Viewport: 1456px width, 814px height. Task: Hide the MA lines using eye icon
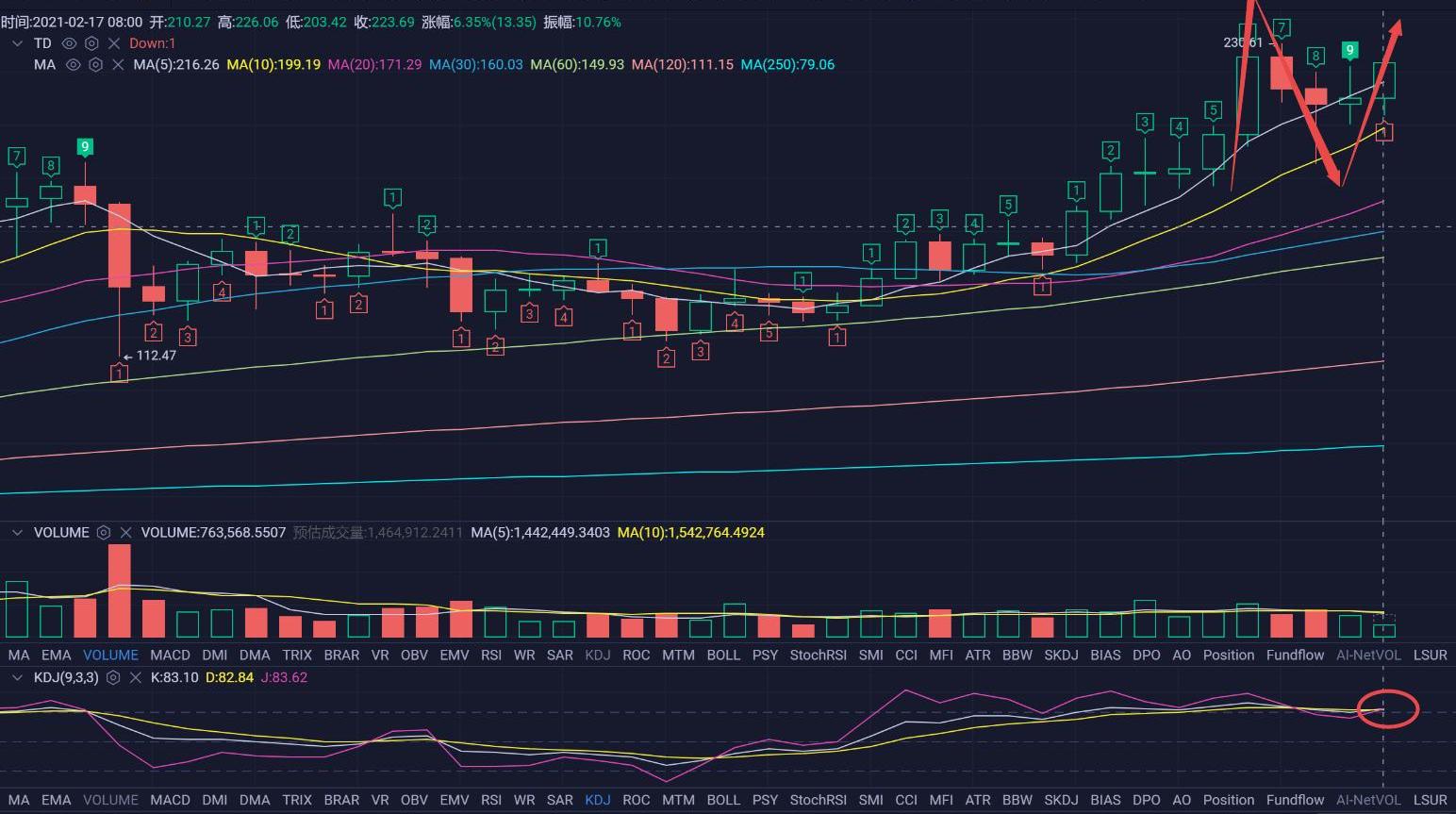coord(73,65)
